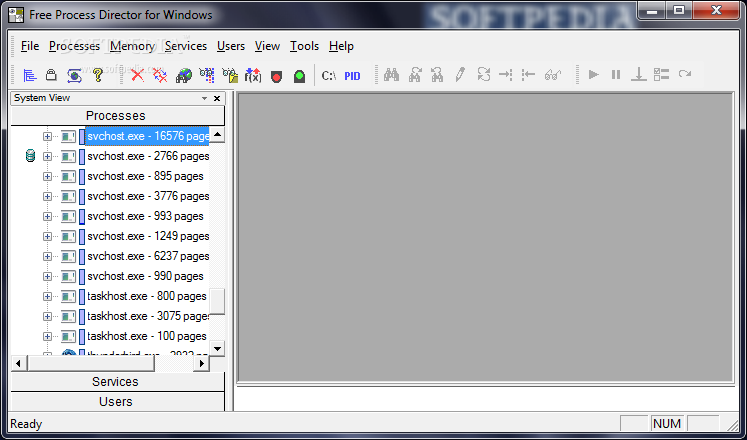747x440 pixels.
Task: Click the greyed eyeglasses icon
Action: pos(553,74)
